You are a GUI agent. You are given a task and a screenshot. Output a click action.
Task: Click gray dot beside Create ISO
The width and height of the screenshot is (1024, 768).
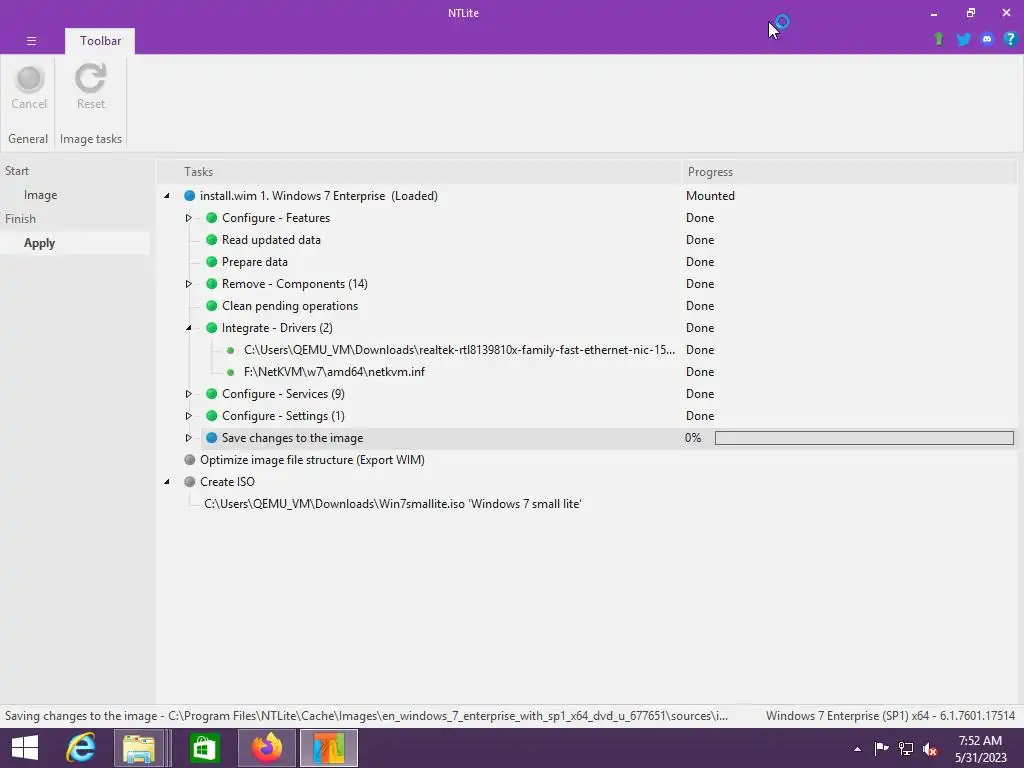189,482
